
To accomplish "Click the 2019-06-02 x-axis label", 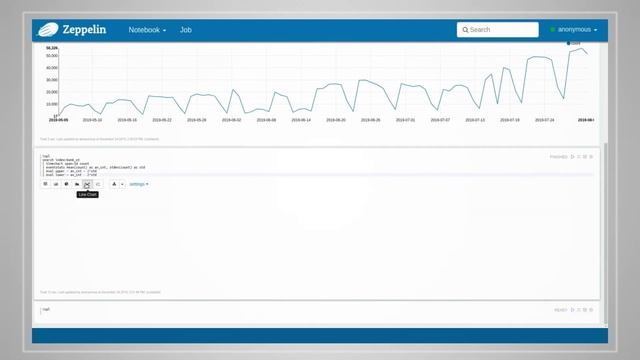I will 231,120.
